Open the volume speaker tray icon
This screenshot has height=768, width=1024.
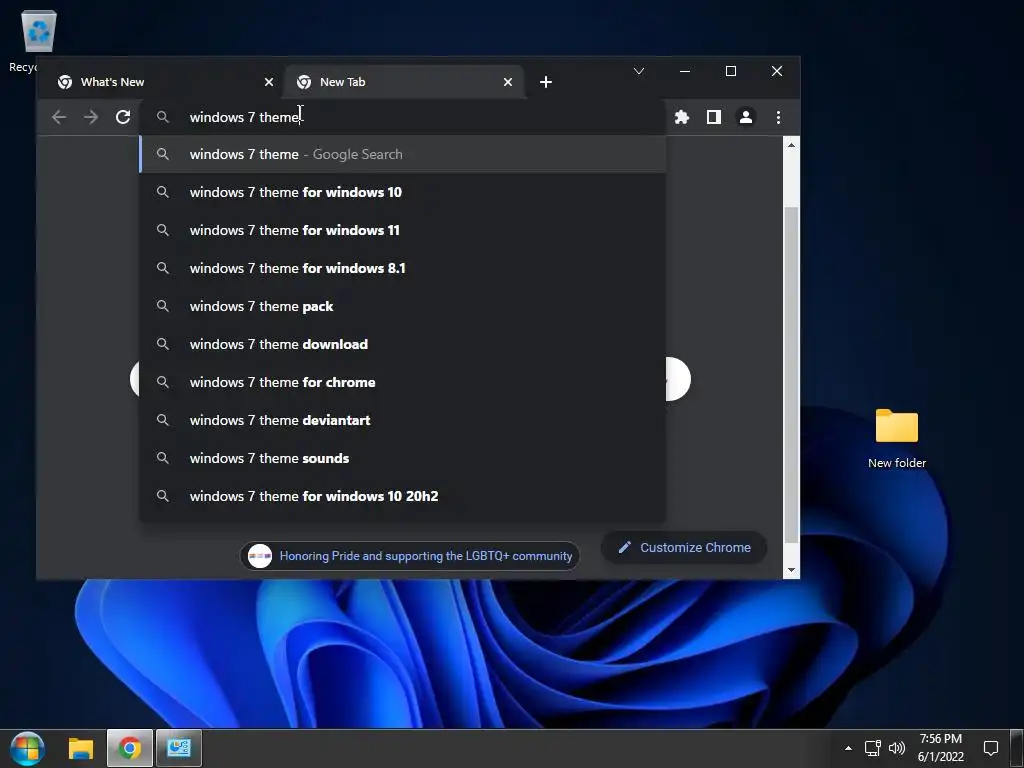pyautogui.click(x=897, y=748)
